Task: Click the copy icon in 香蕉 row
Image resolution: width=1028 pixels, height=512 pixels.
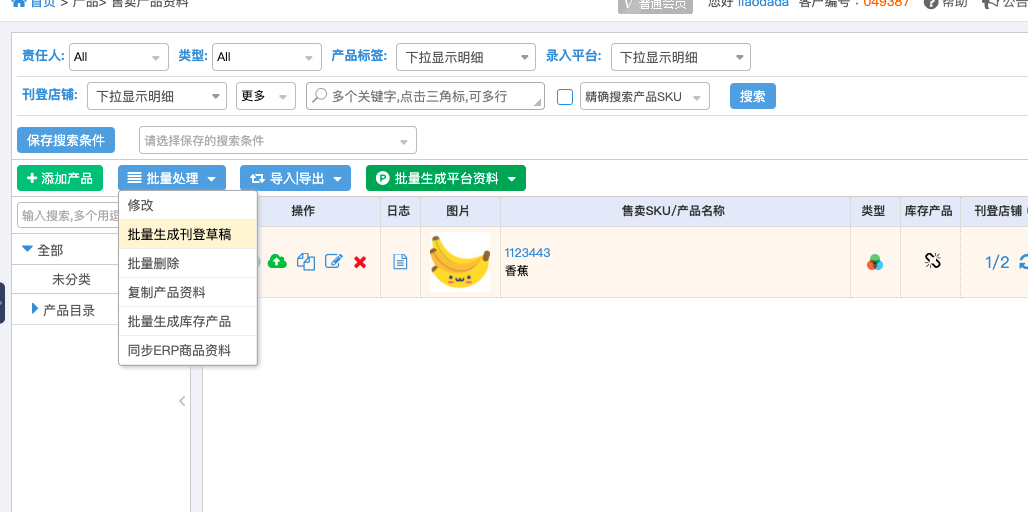Action: (306, 262)
